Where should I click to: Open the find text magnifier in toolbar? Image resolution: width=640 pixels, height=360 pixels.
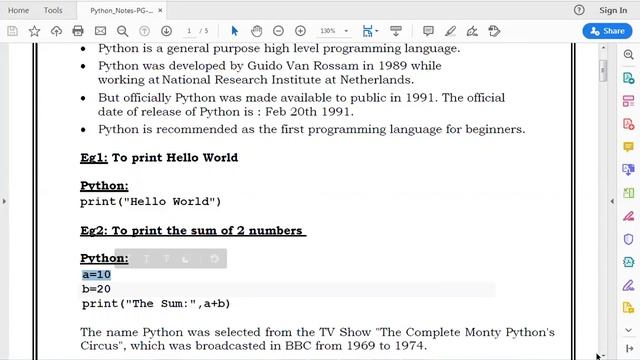[x=122, y=31]
